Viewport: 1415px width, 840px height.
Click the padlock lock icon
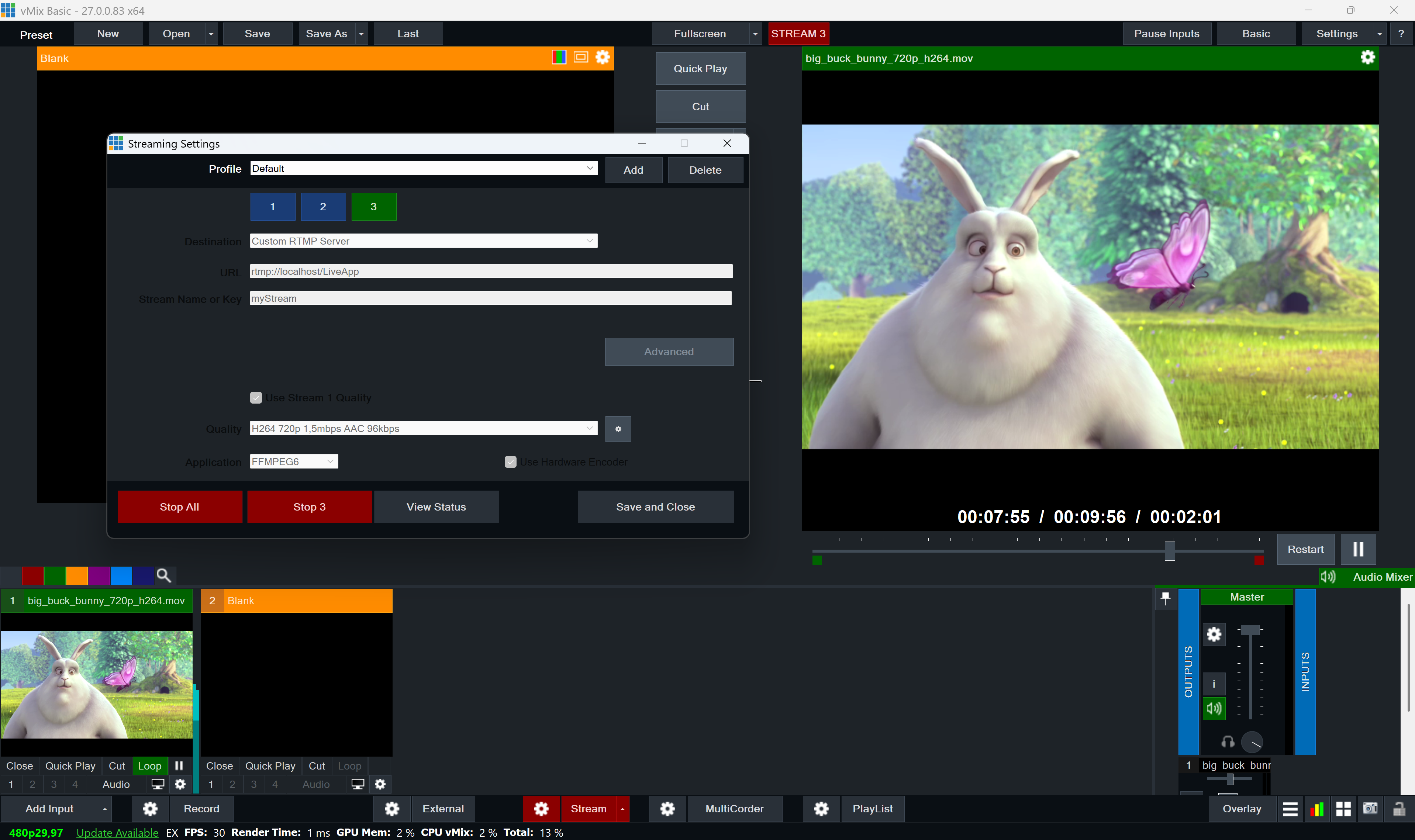coord(1399,809)
